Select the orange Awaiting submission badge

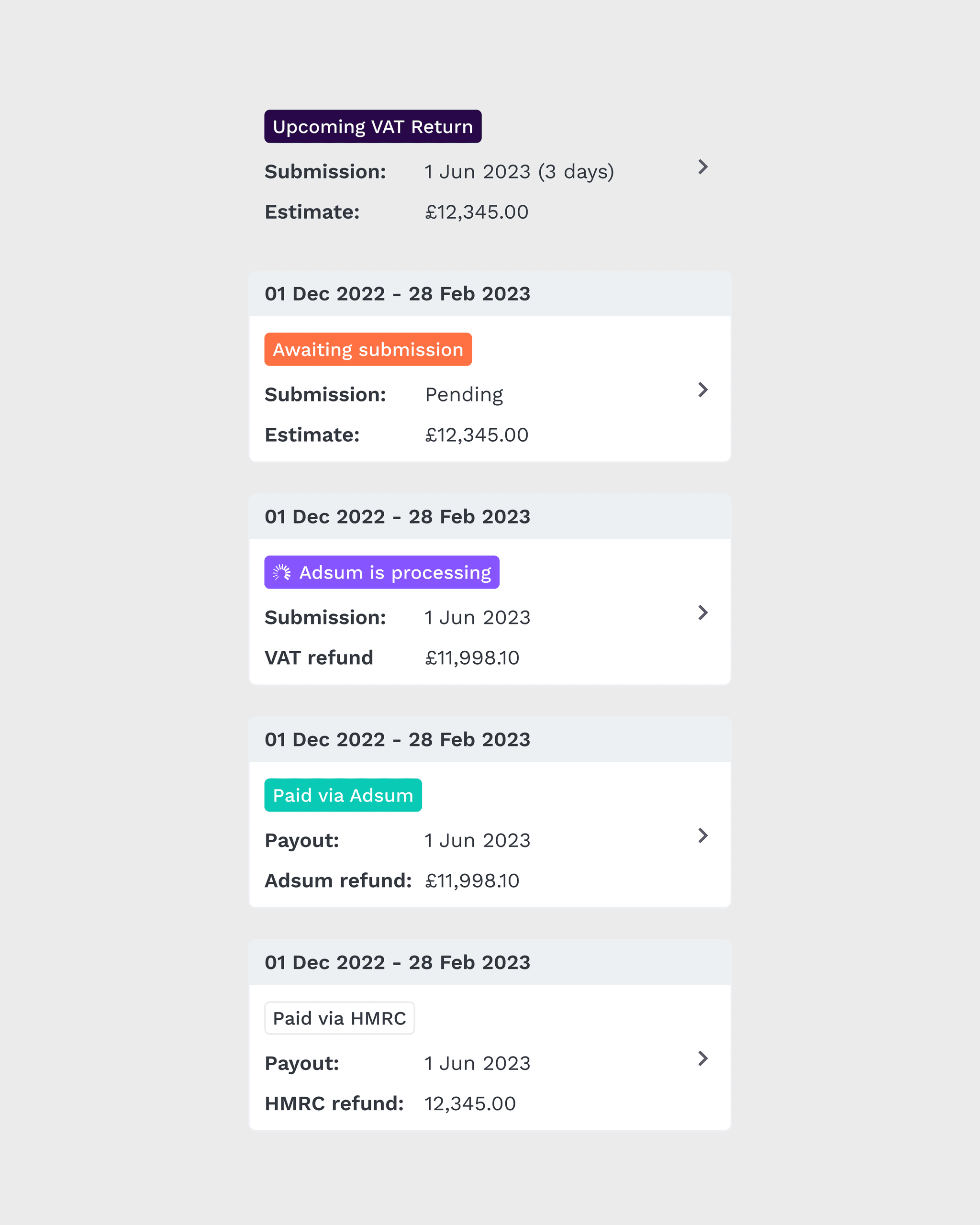367,349
